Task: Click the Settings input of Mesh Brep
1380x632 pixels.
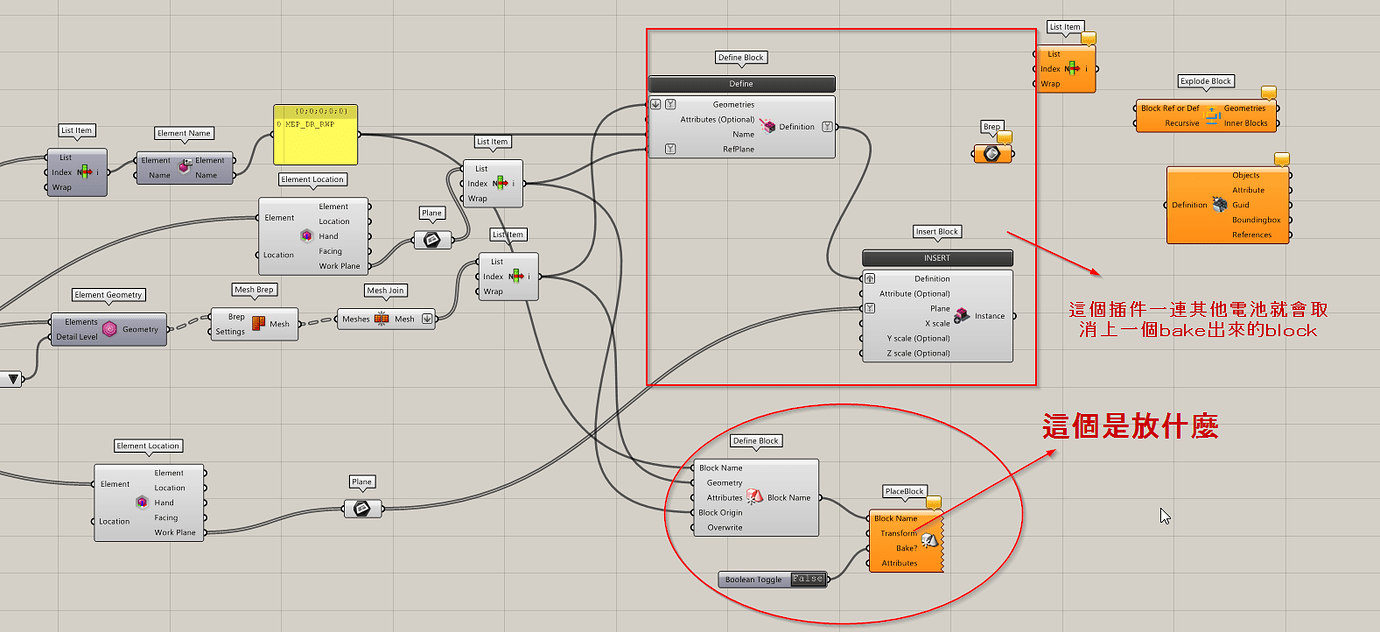Action: (x=230, y=332)
